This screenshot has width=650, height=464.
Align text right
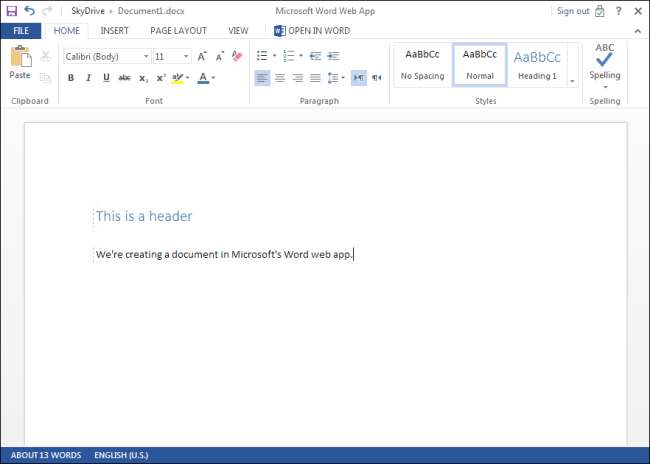[x=298, y=78]
